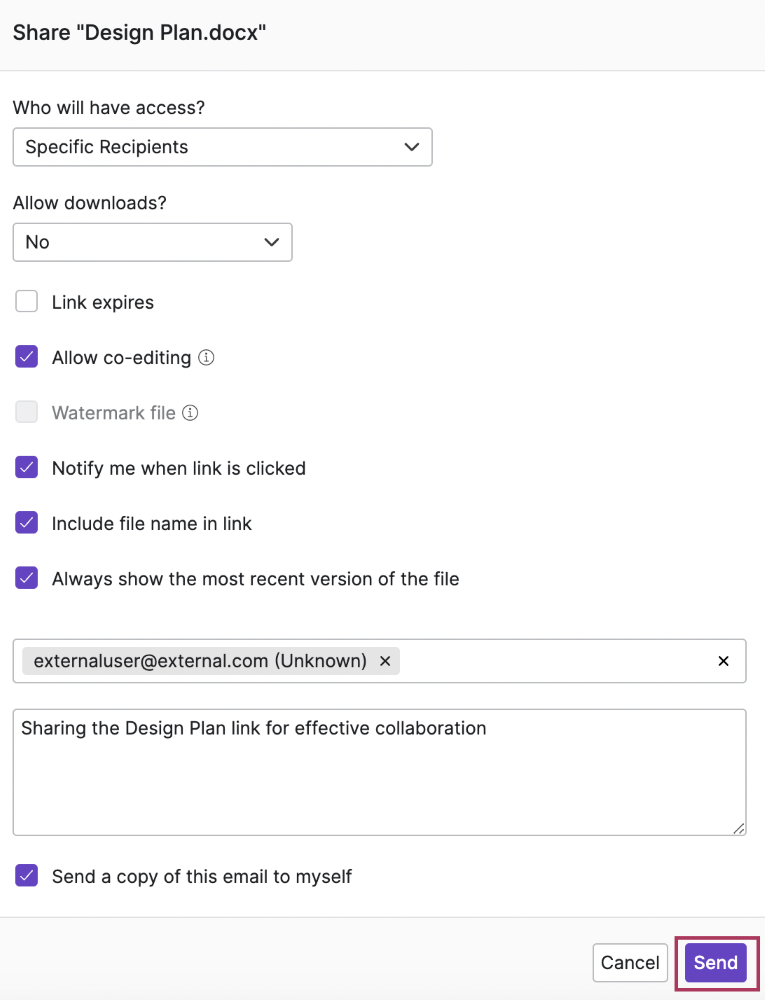Enable the Link expires checkbox

click(27, 302)
